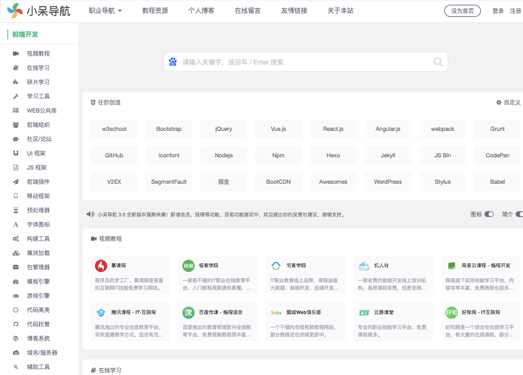This screenshot has width=523, height=375.
Task: Open the React.js quick link
Action: pyautogui.click(x=333, y=129)
